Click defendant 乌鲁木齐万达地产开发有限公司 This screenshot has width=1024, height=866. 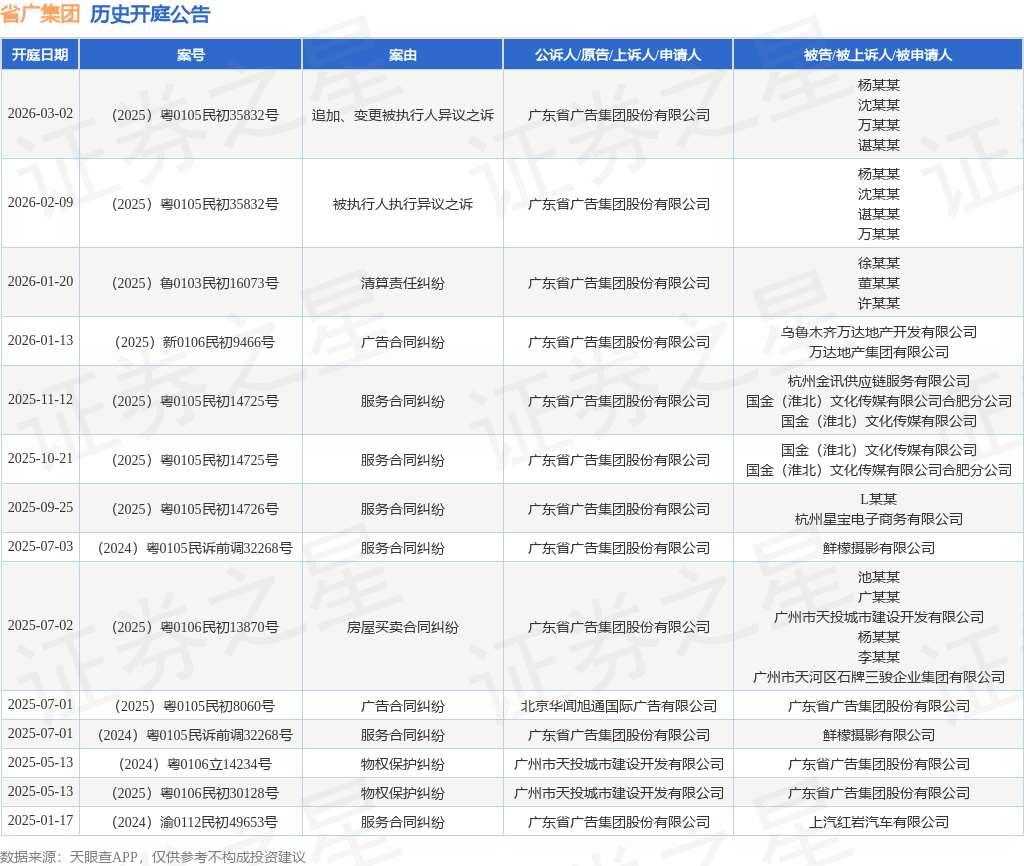tap(878, 332)
